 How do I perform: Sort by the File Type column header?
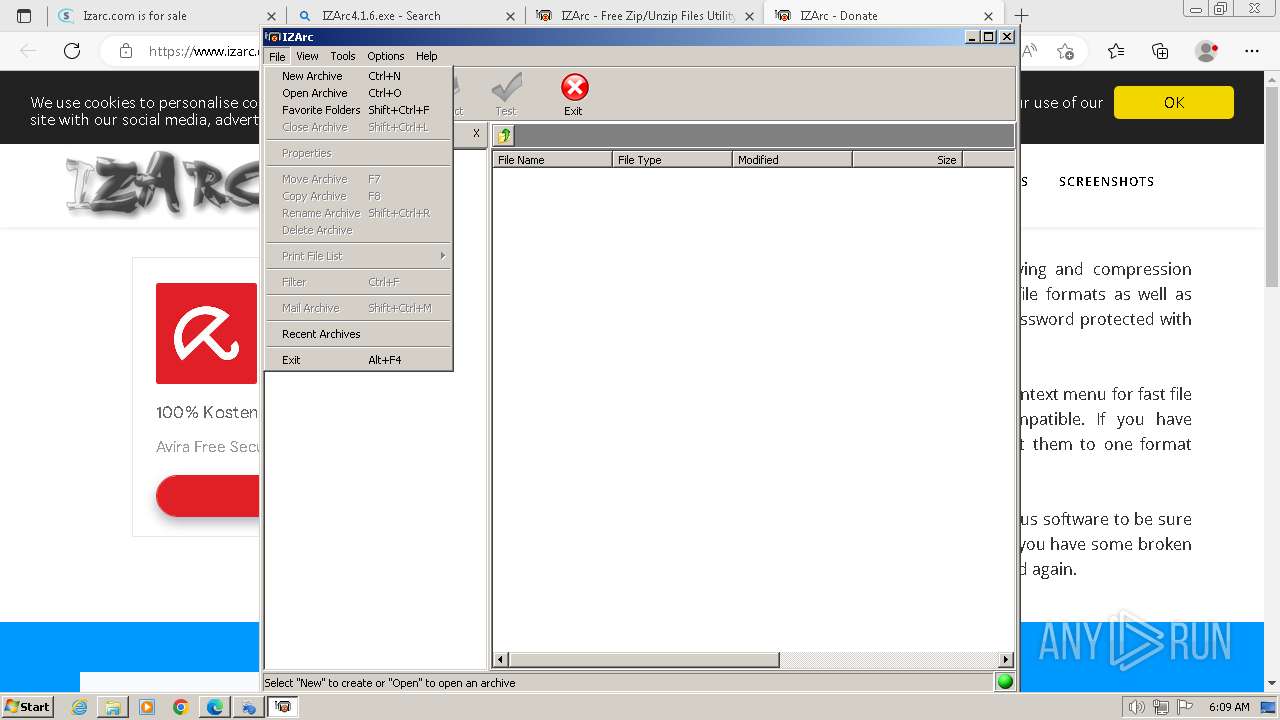pyautogui.click(x=672, y=159)
